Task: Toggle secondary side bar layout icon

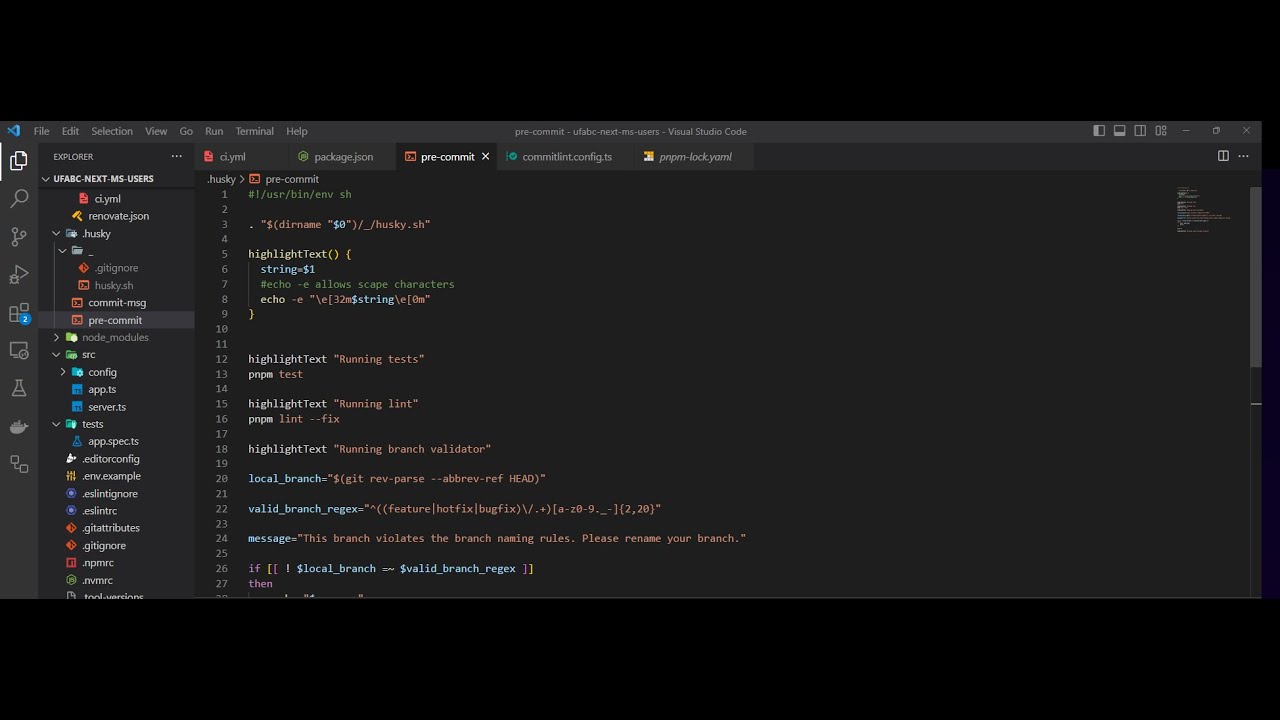Action: (x=1140, y=131)
